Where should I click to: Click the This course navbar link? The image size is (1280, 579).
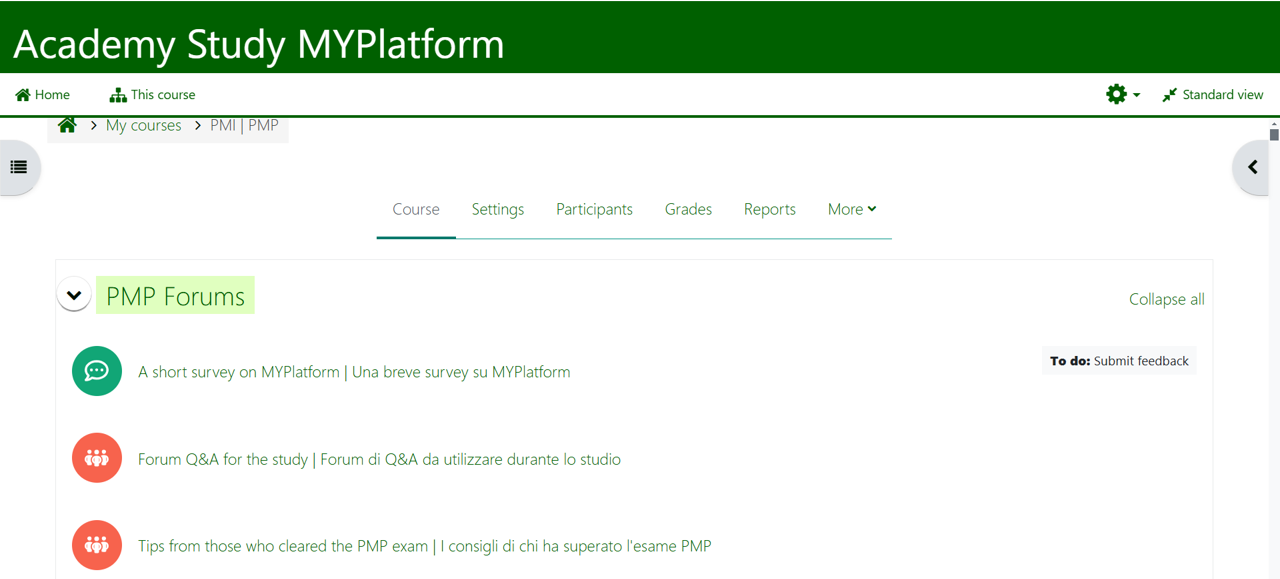coord(153,95)
